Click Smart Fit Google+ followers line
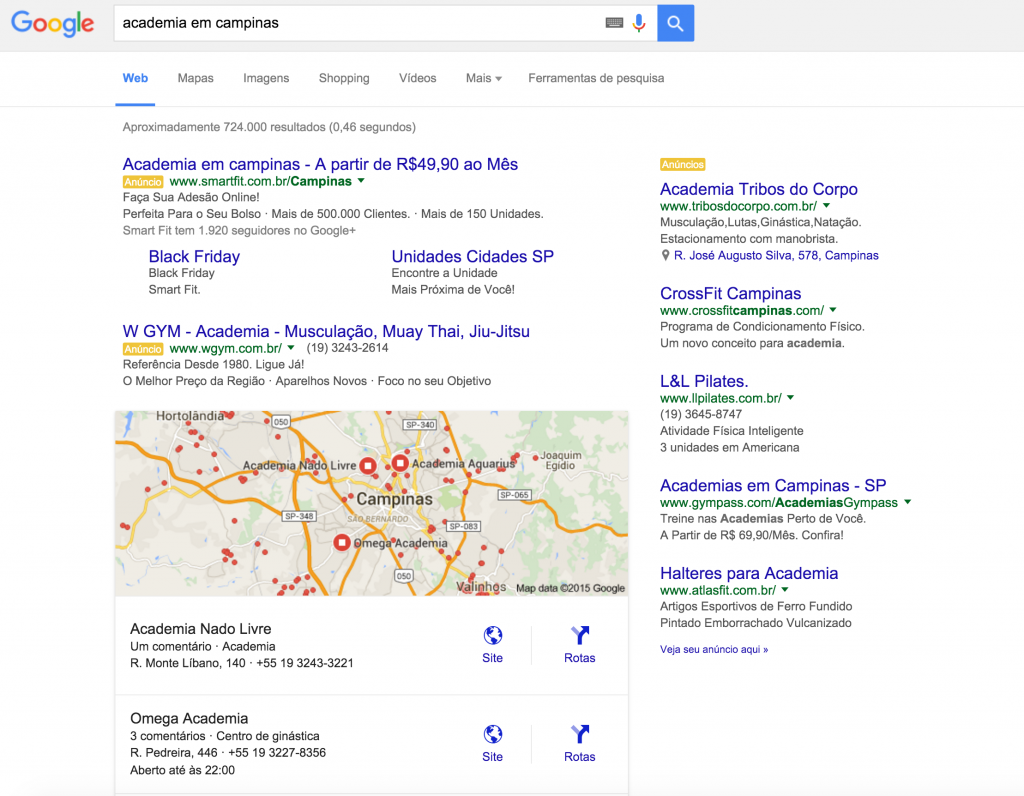 239,231
